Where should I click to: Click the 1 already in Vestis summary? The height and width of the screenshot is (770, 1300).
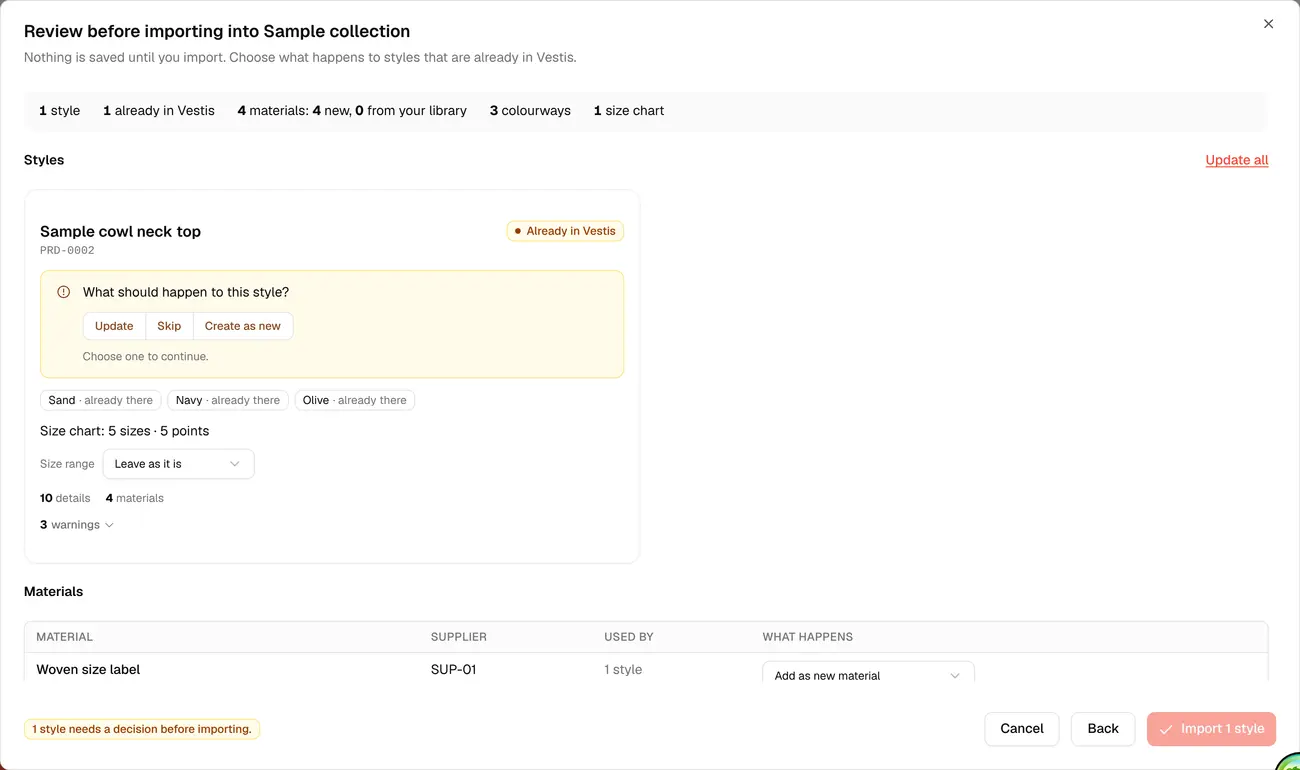pos(159,111)
